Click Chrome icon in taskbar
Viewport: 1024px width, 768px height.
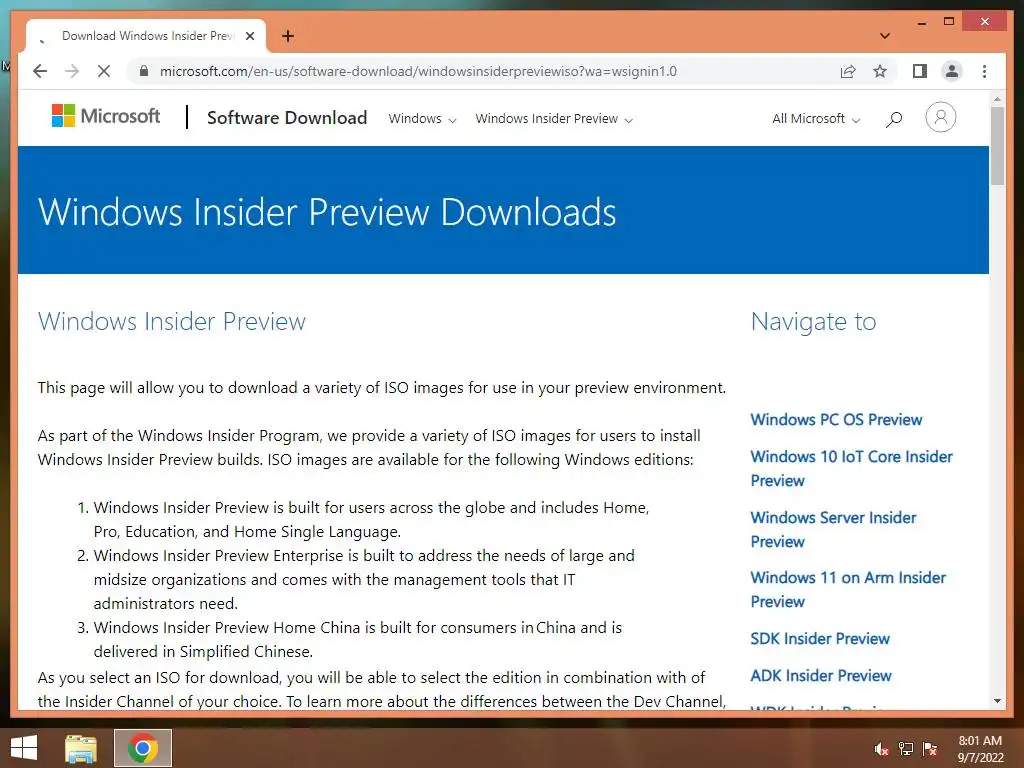pos(142,748)
